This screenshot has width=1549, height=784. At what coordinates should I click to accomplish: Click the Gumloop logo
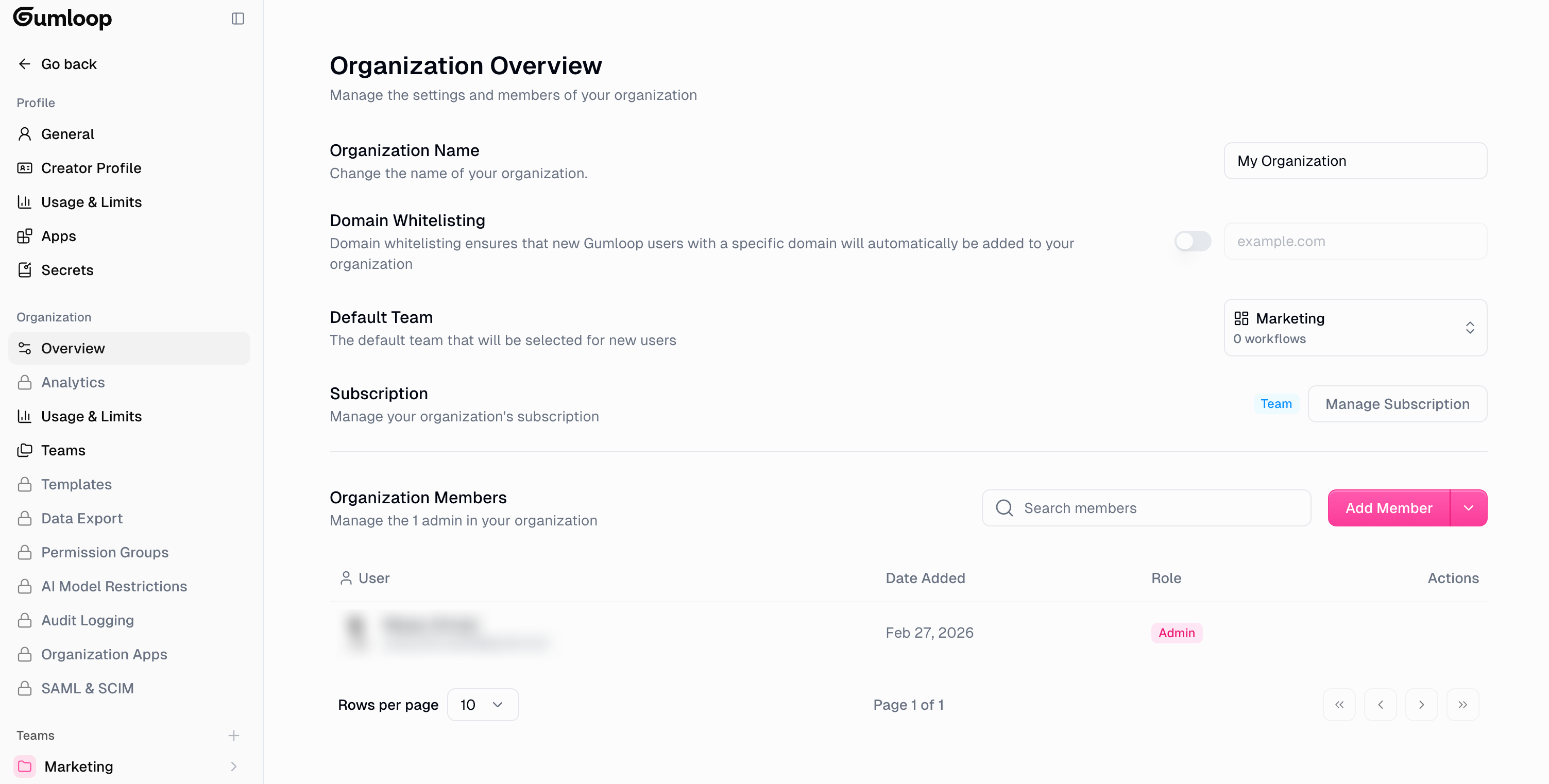coord(62,18)
